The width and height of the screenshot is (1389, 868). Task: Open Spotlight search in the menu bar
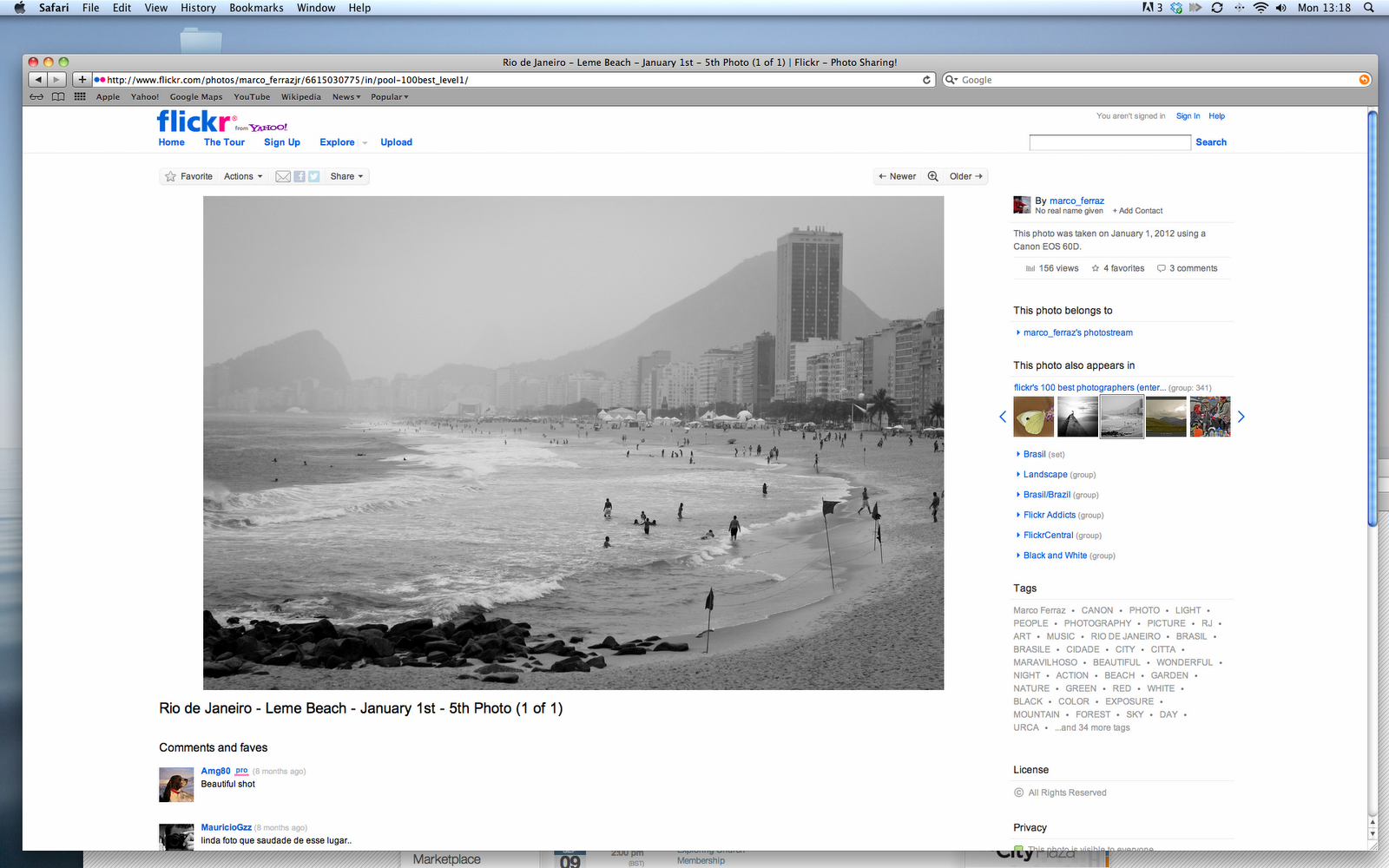tap(1369, 8)
